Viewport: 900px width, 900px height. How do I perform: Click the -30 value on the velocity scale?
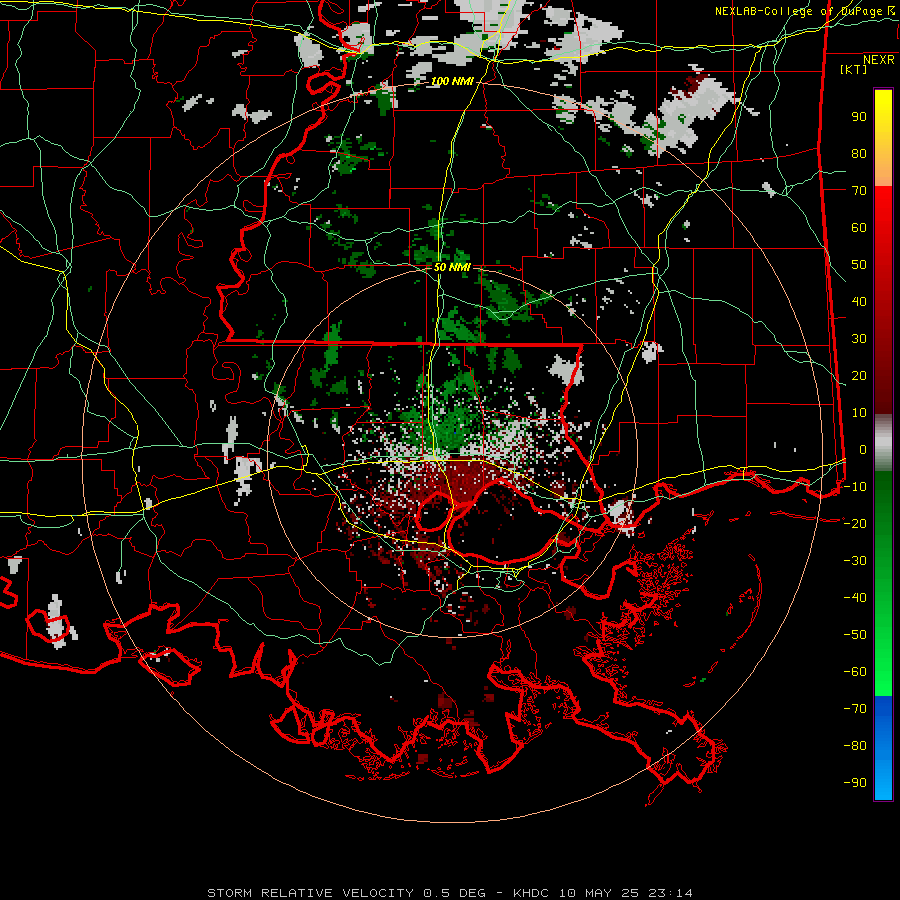pos(855,560)
